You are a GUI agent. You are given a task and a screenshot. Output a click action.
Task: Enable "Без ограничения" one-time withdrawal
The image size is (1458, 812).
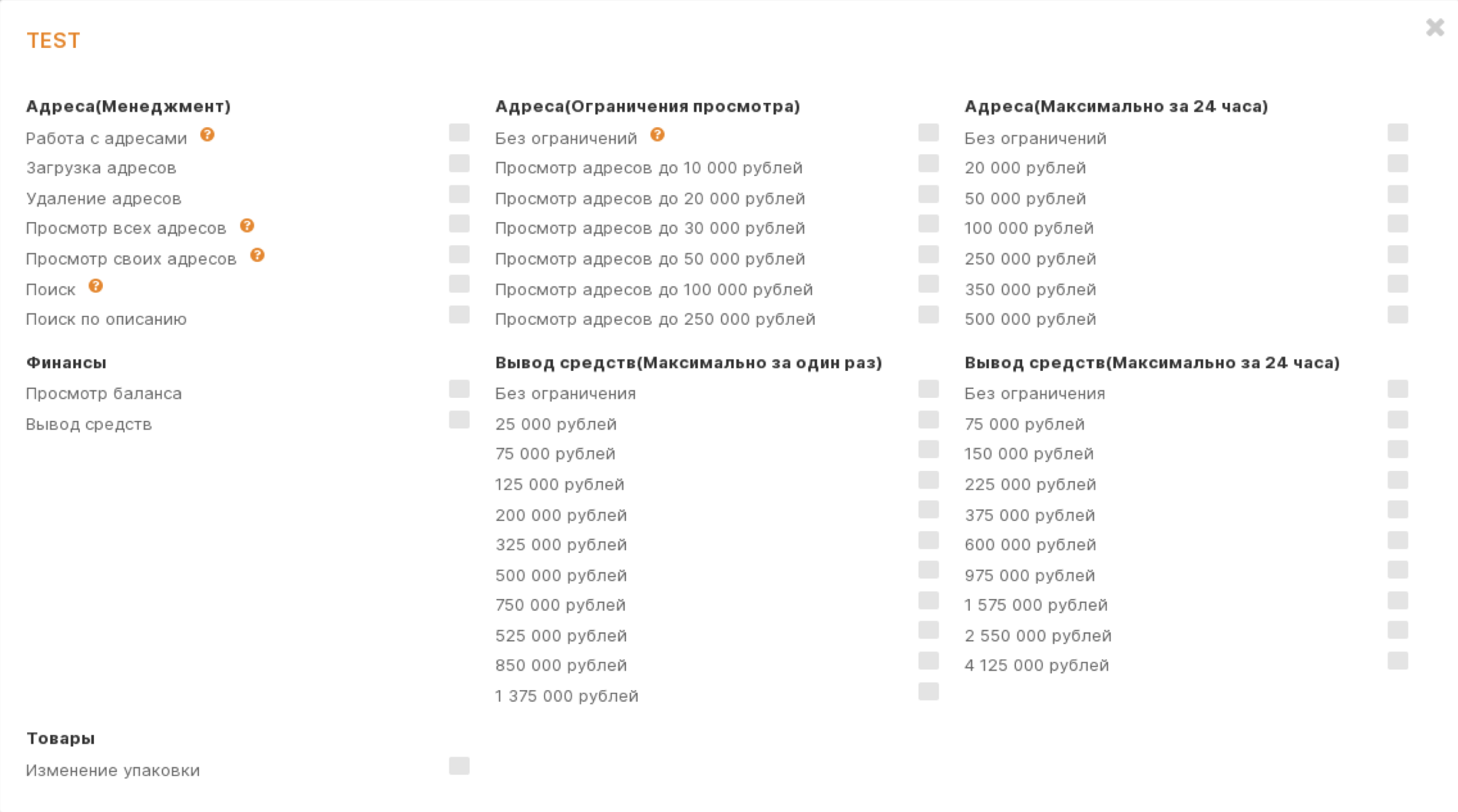click(x=927, y=389)
